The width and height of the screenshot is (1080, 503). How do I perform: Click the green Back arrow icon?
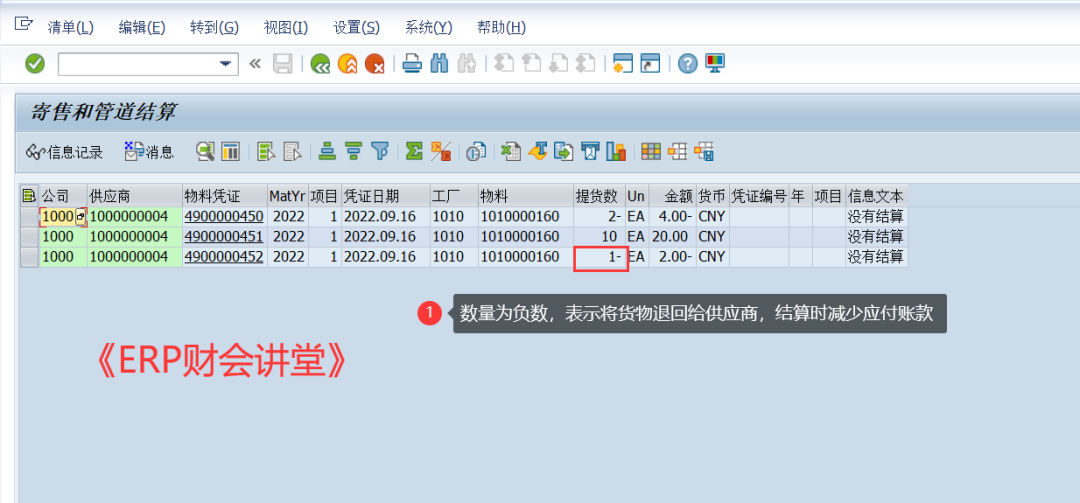pyautogui.click(x=320, y=64)
